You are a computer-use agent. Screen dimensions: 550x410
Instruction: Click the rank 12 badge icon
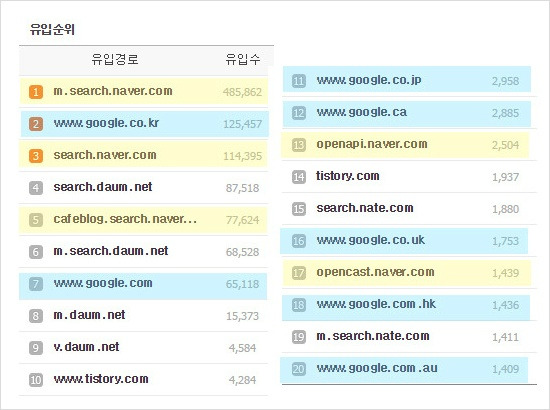click(x=299, y=113)
